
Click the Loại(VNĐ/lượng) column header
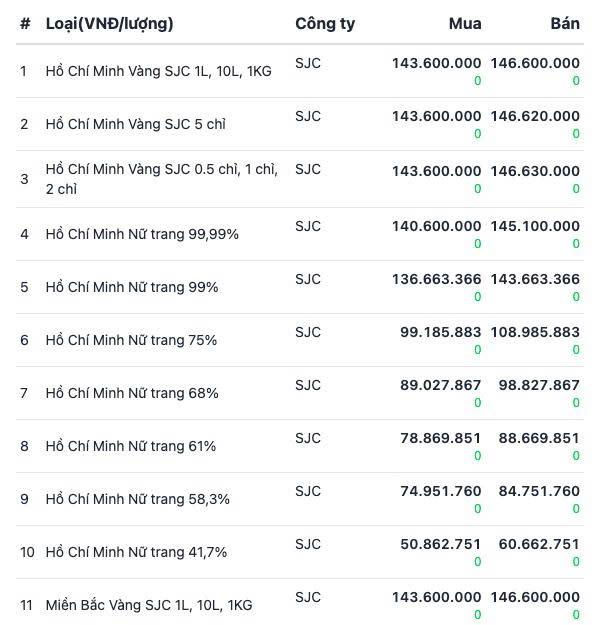pos(109,24)
